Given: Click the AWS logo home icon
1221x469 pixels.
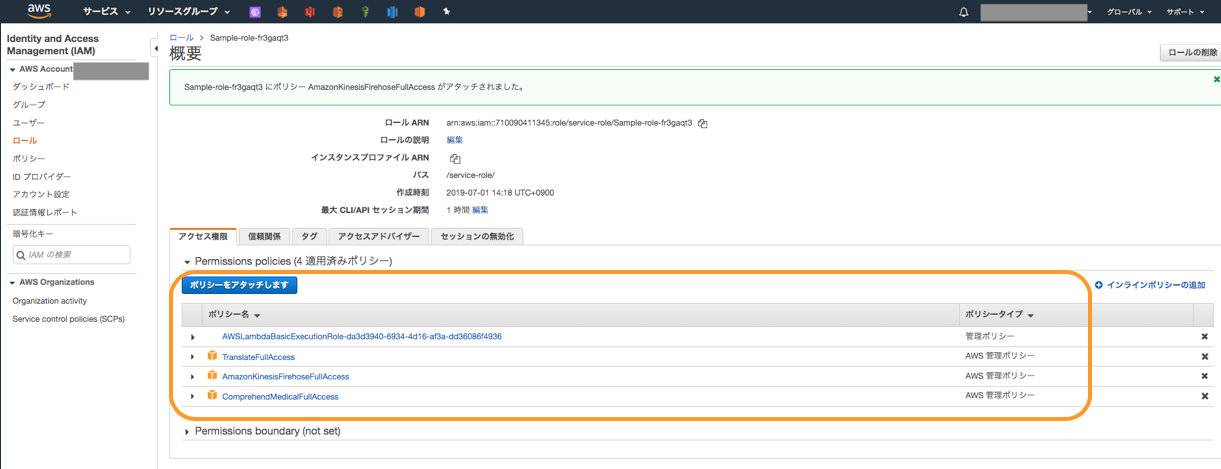Looking at the screenshot, I should pyautogui.click(x=40, y=11).
